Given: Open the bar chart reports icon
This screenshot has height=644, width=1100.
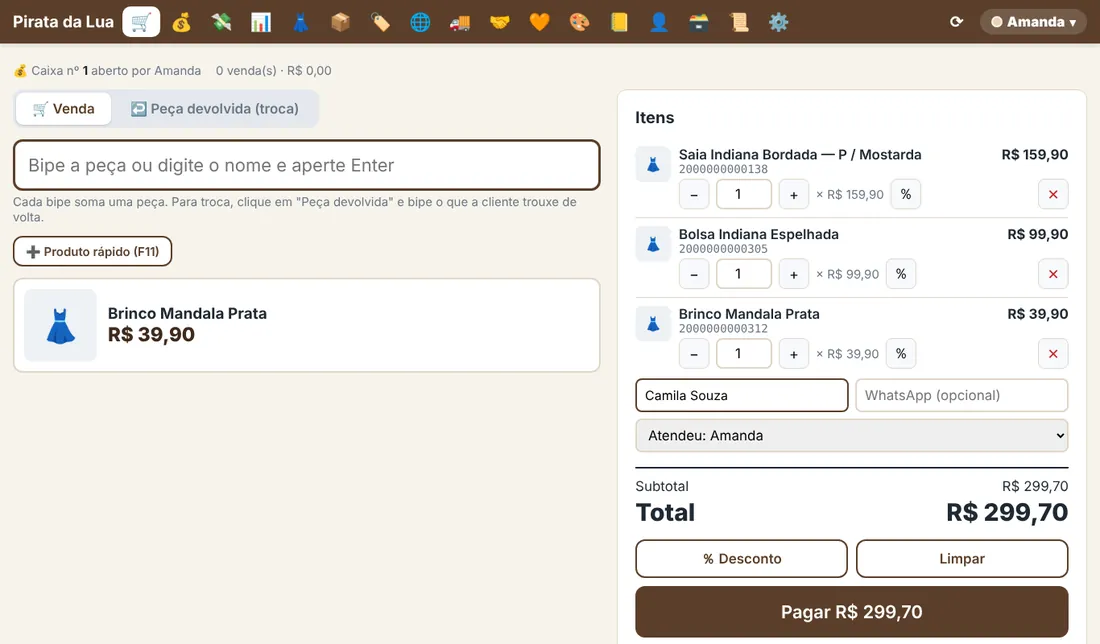Looking at the screenshot, I should pyautogui.click(x=261, y=22).
